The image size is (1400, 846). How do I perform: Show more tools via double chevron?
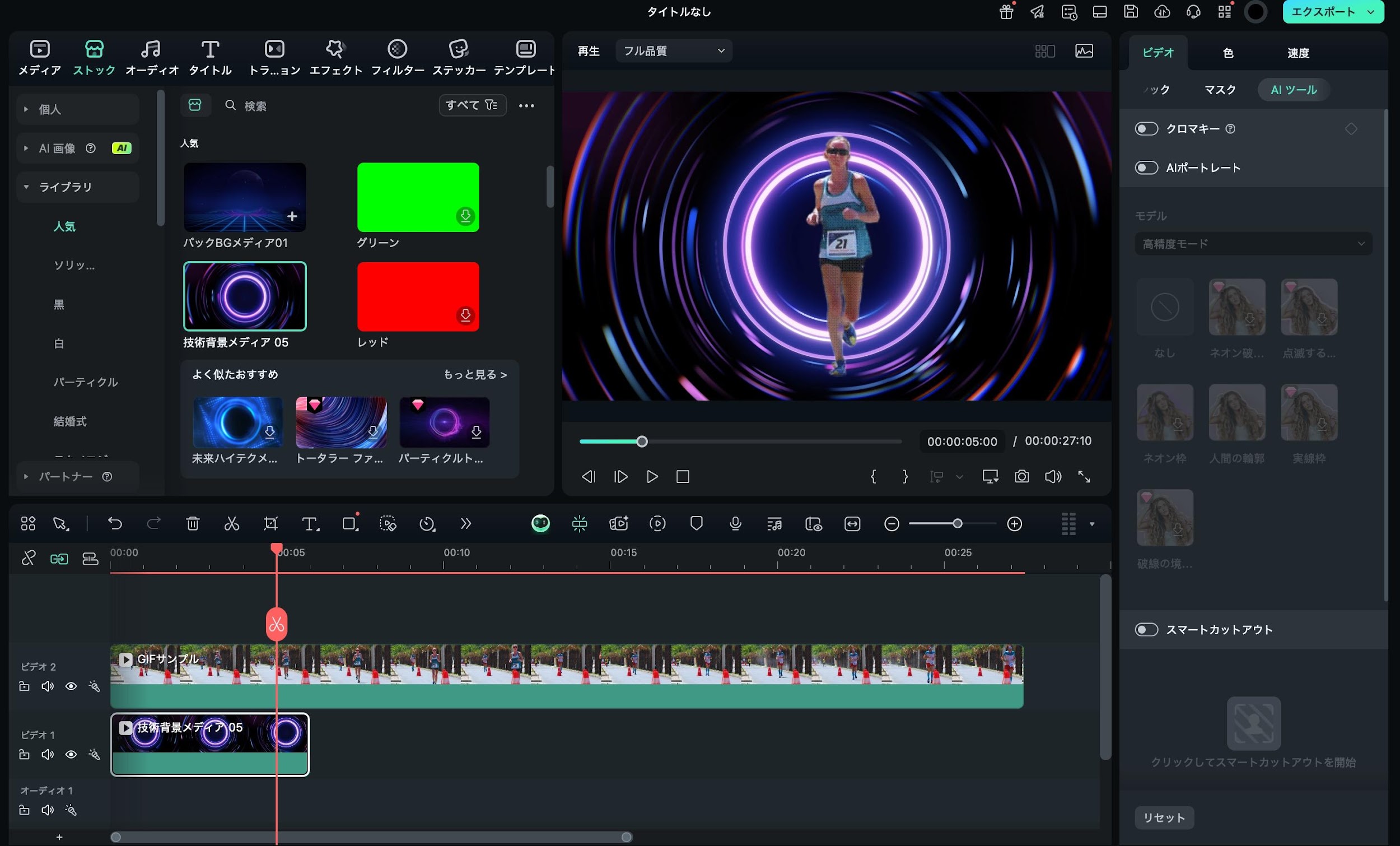(465, 523)
